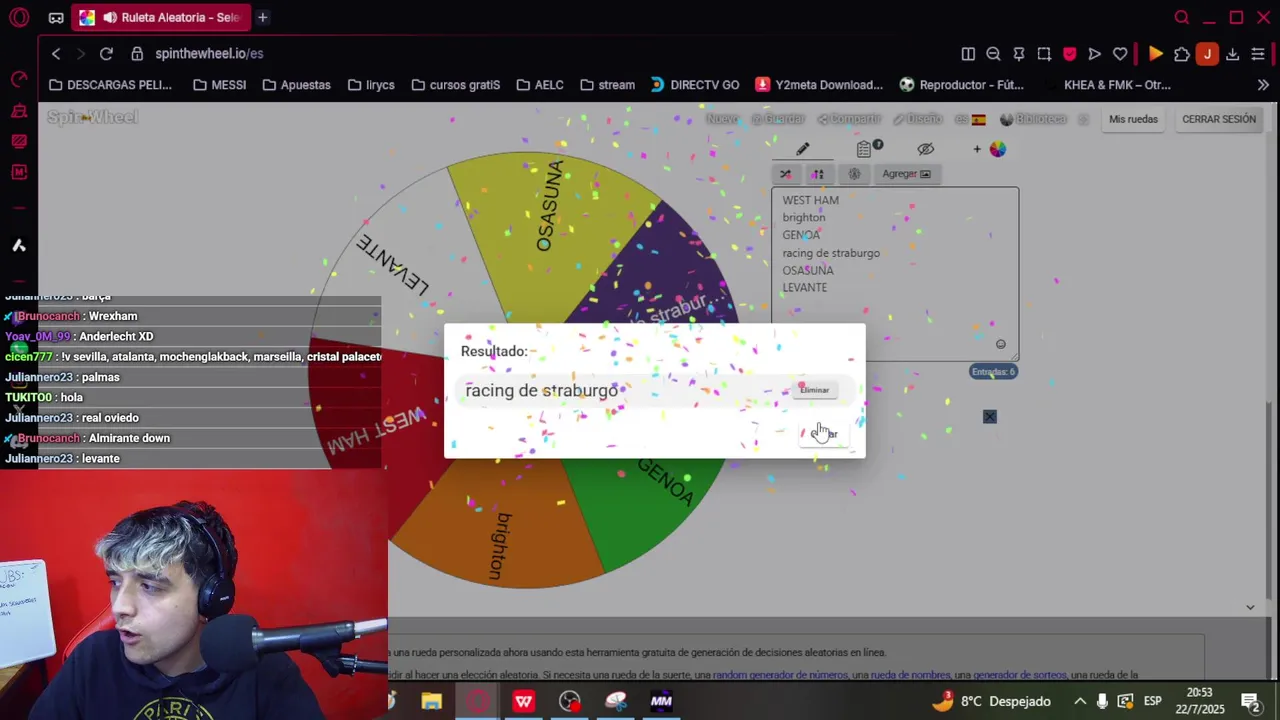
Task: Click the heart bookmark icon
Action: [x=1120, y=54]
